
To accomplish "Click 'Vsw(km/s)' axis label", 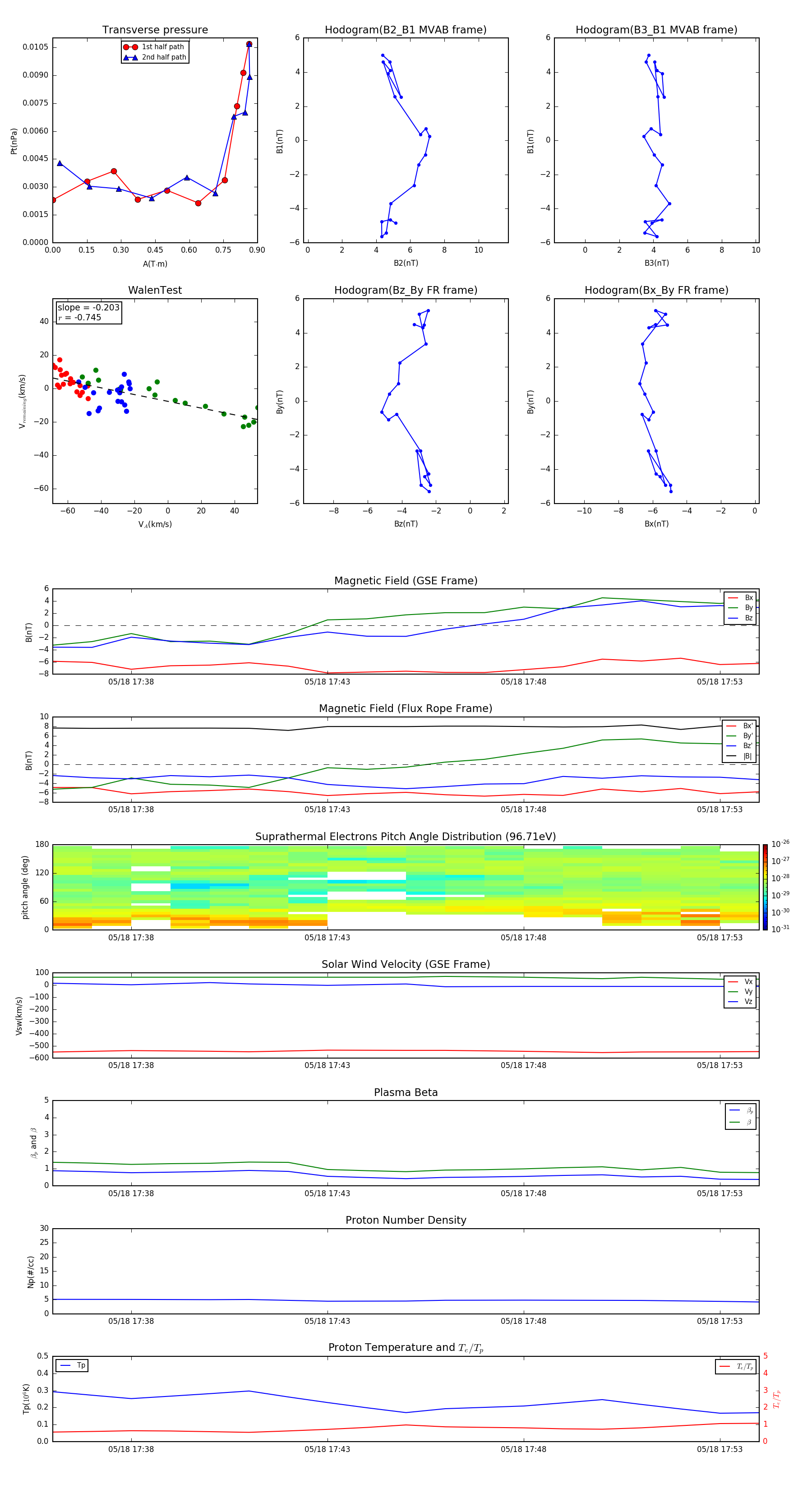I will pyautogui.click(x=18, y=1016).
